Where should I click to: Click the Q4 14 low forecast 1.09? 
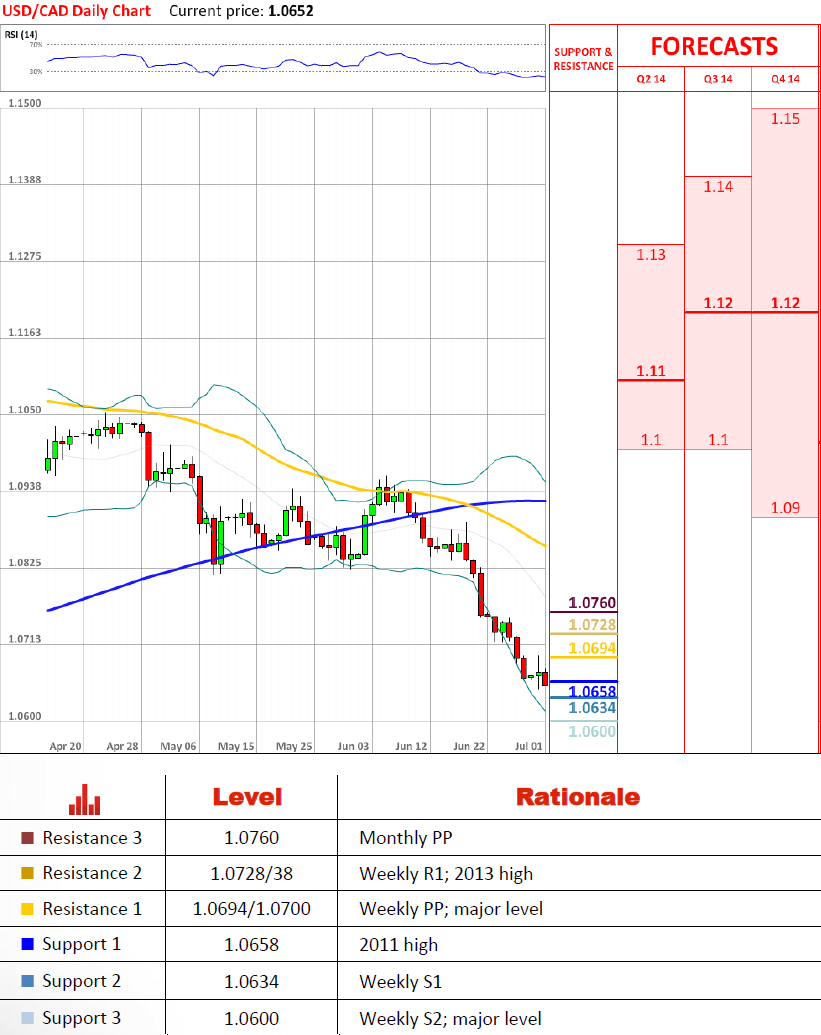(x=785, y=508)
